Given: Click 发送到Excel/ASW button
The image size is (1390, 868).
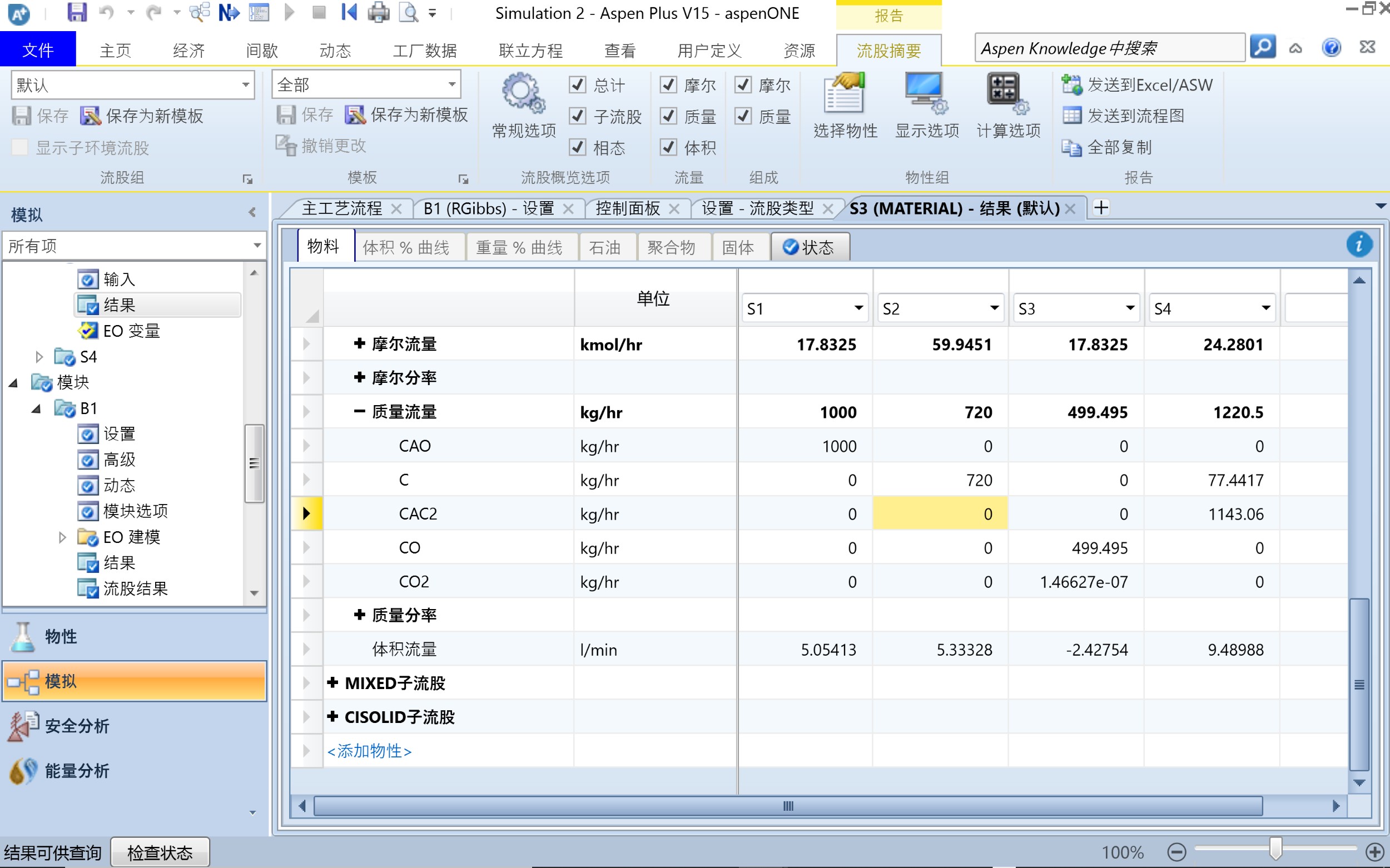Looking at the screenshot, I should [1137, 85].
